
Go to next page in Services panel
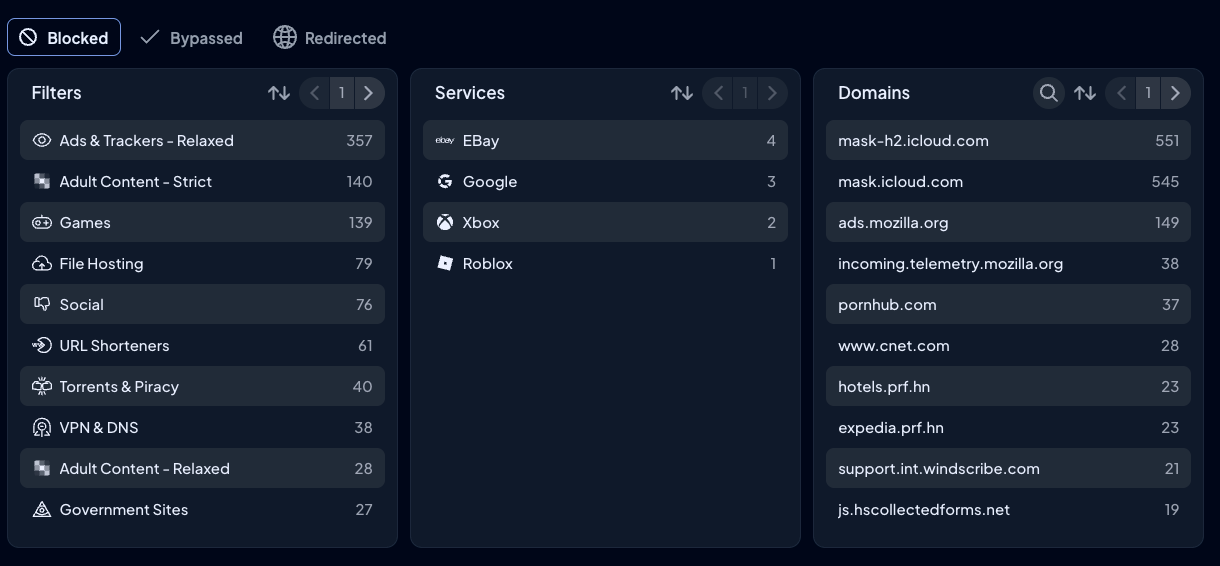coord(772,93)
